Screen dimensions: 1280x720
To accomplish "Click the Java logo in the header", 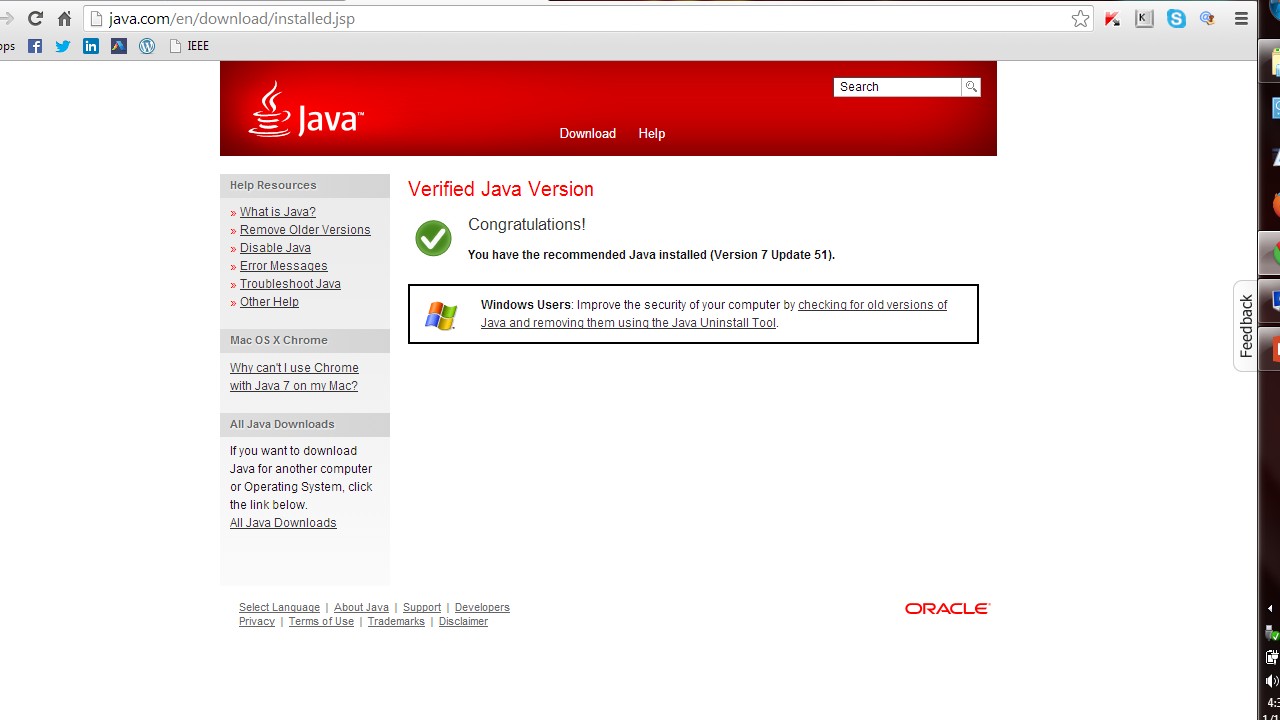I will 306,110.
